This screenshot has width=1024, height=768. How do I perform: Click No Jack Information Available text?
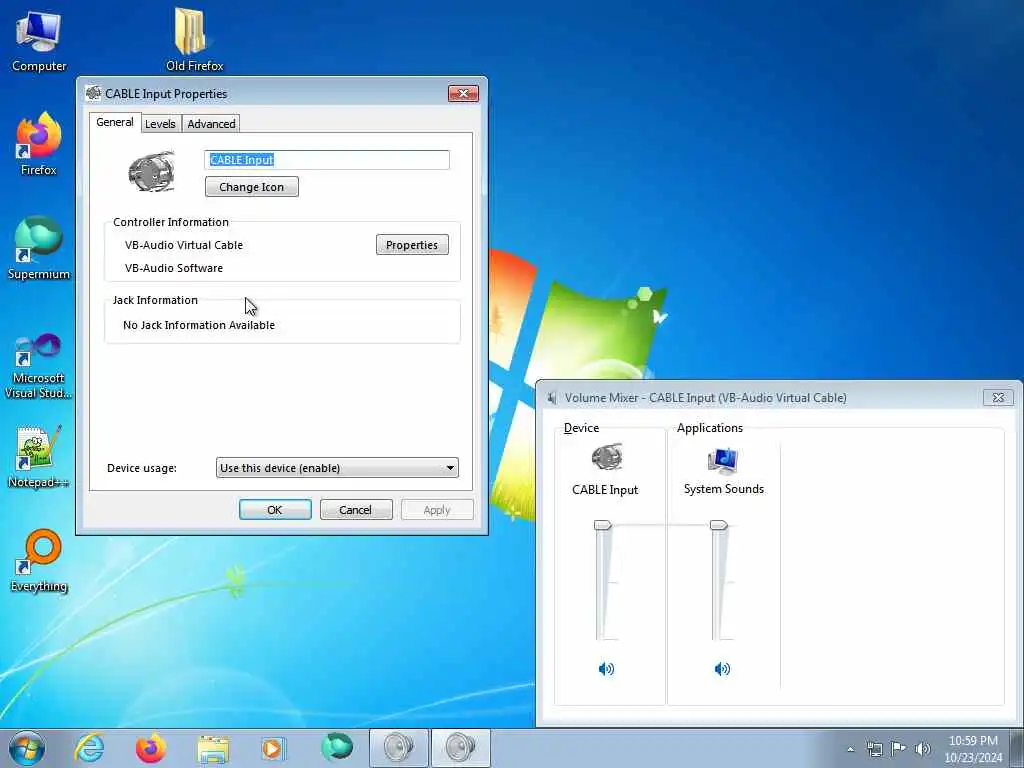199,325
